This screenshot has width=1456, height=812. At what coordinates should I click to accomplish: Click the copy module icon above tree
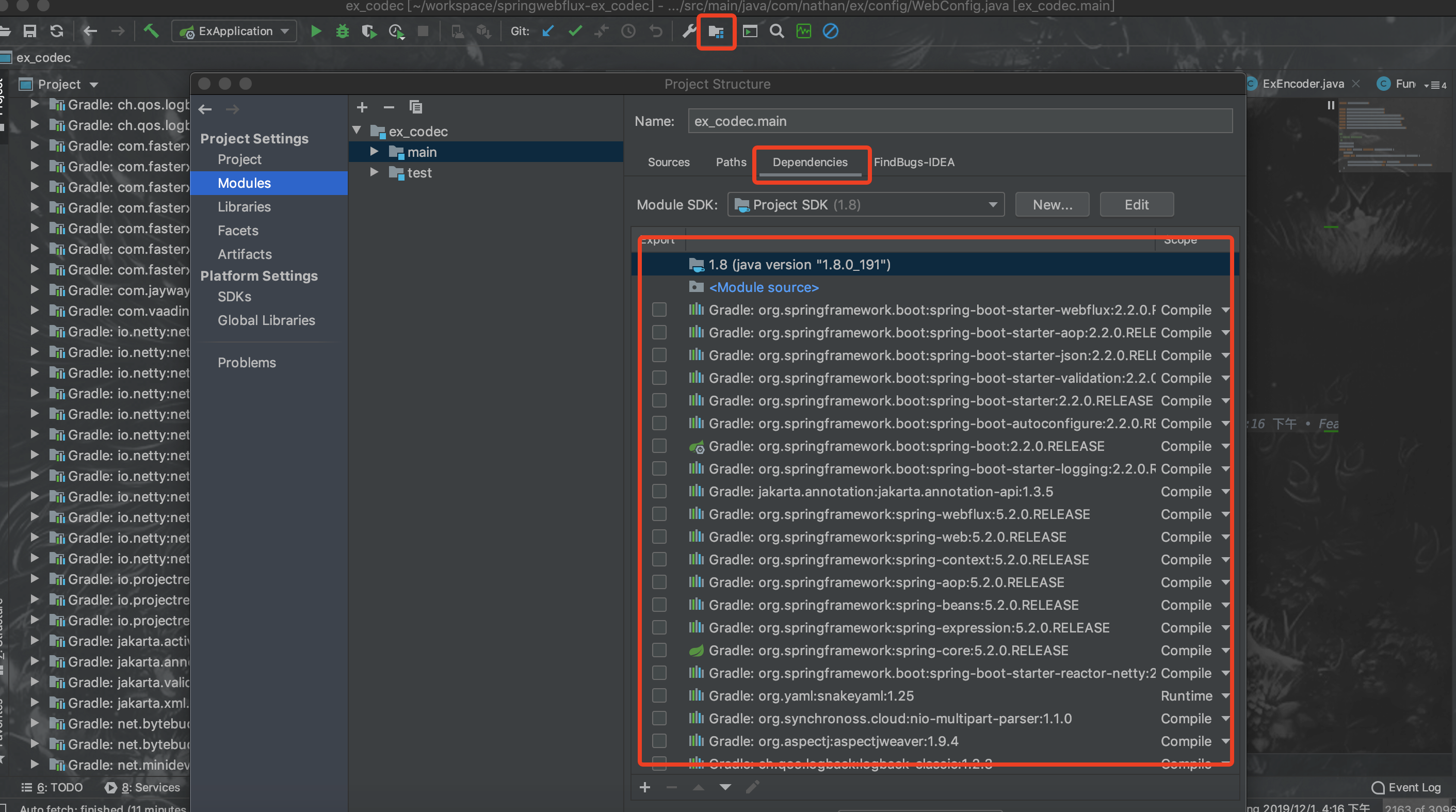pyautogui.click(x=415, y=107)
